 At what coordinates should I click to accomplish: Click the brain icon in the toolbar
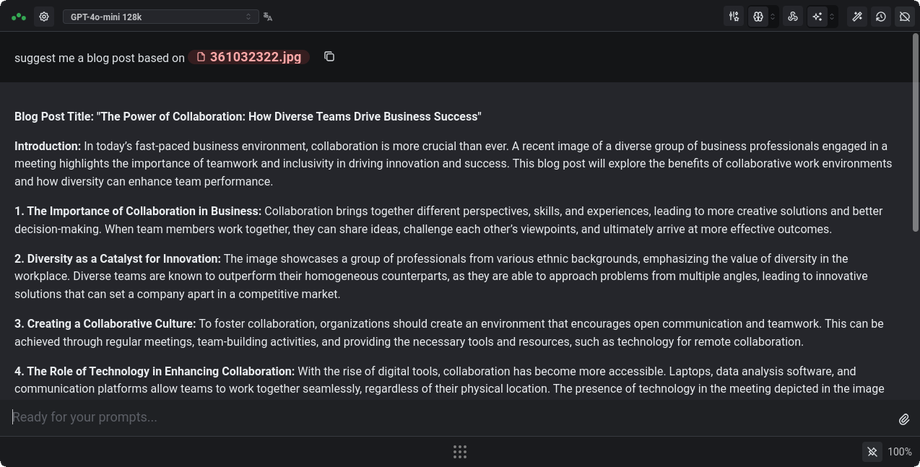758,17
